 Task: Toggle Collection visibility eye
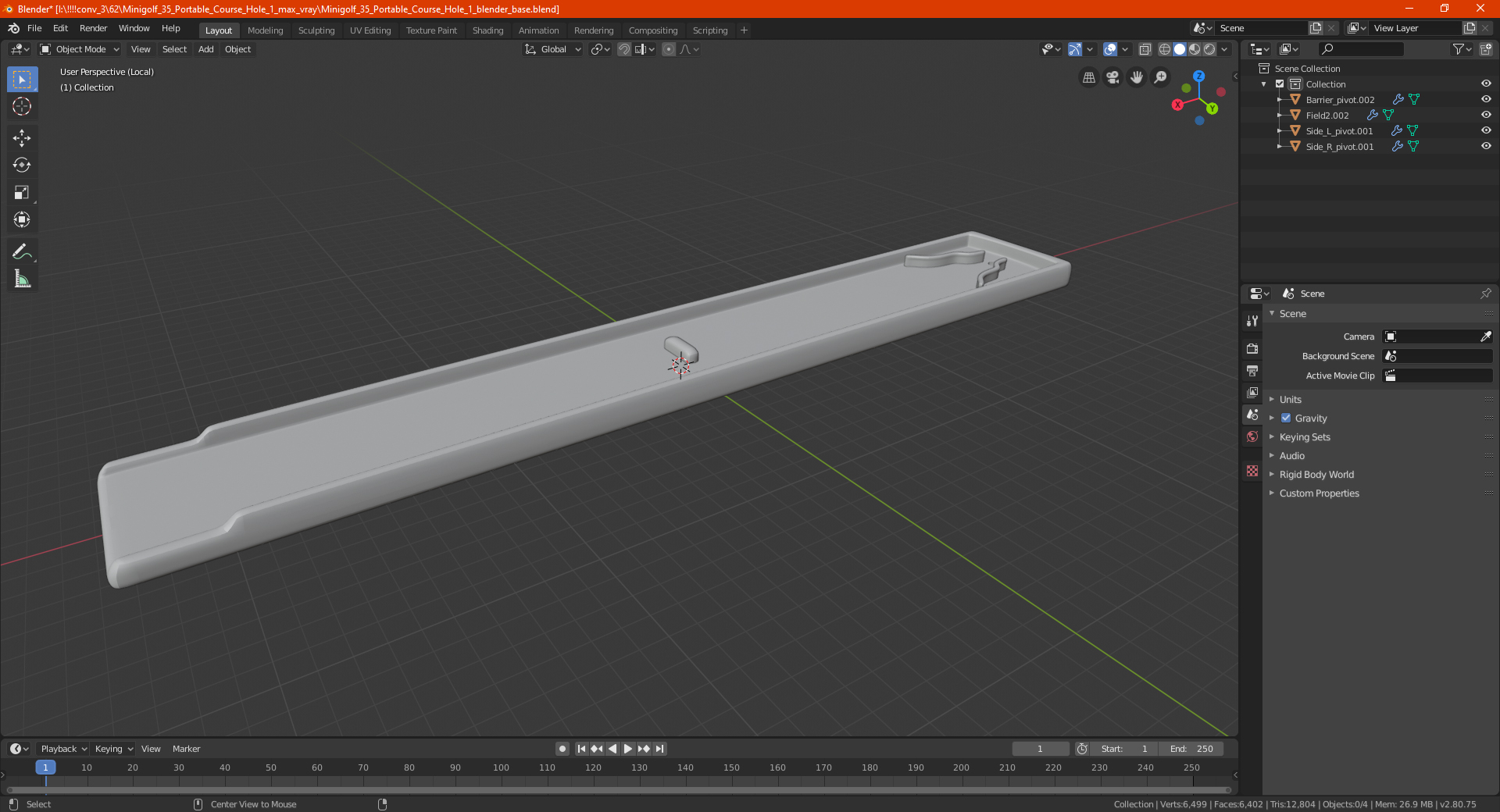point(1486,84)
